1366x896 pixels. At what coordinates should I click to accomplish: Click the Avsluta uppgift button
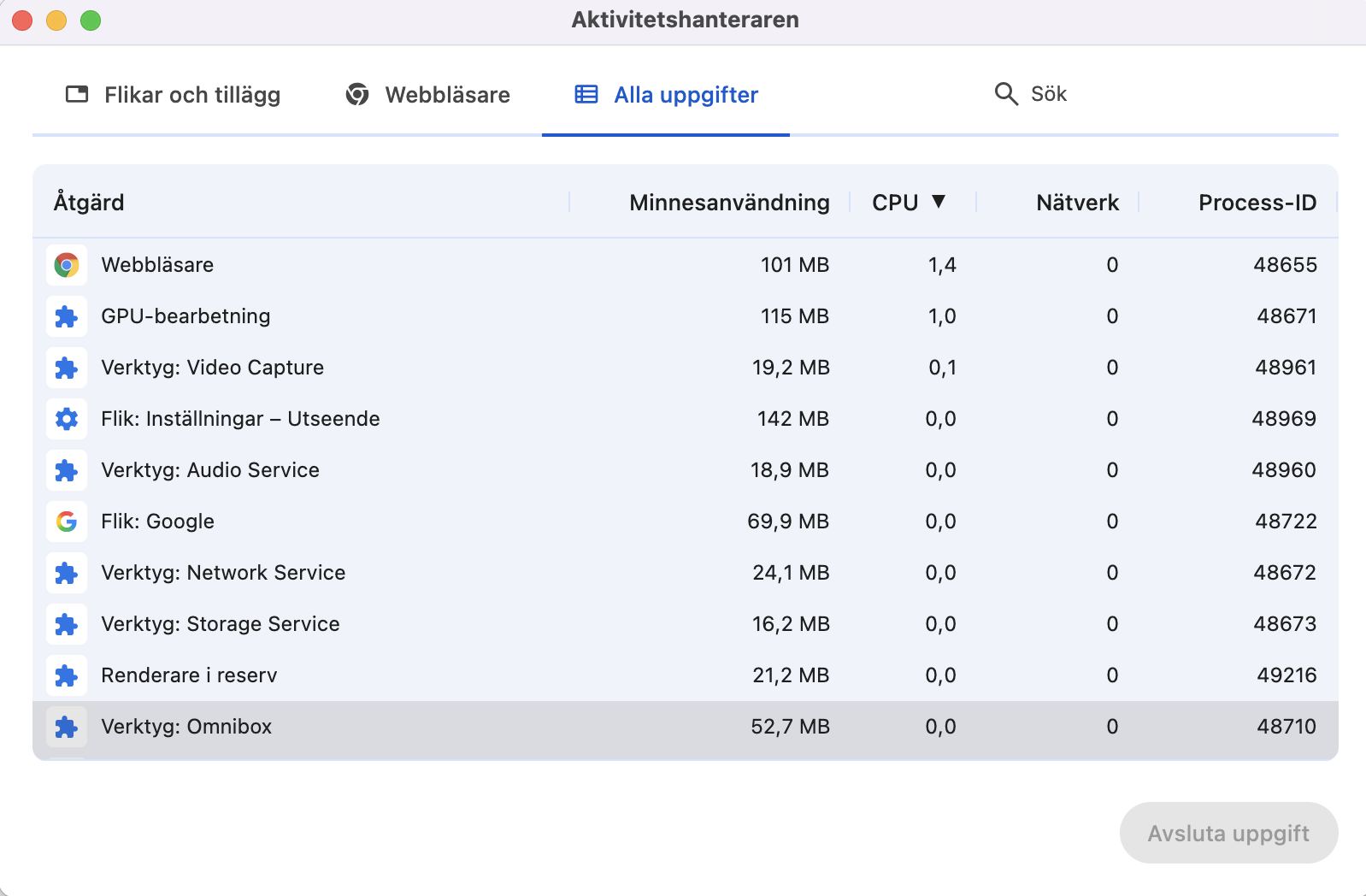1228,833
